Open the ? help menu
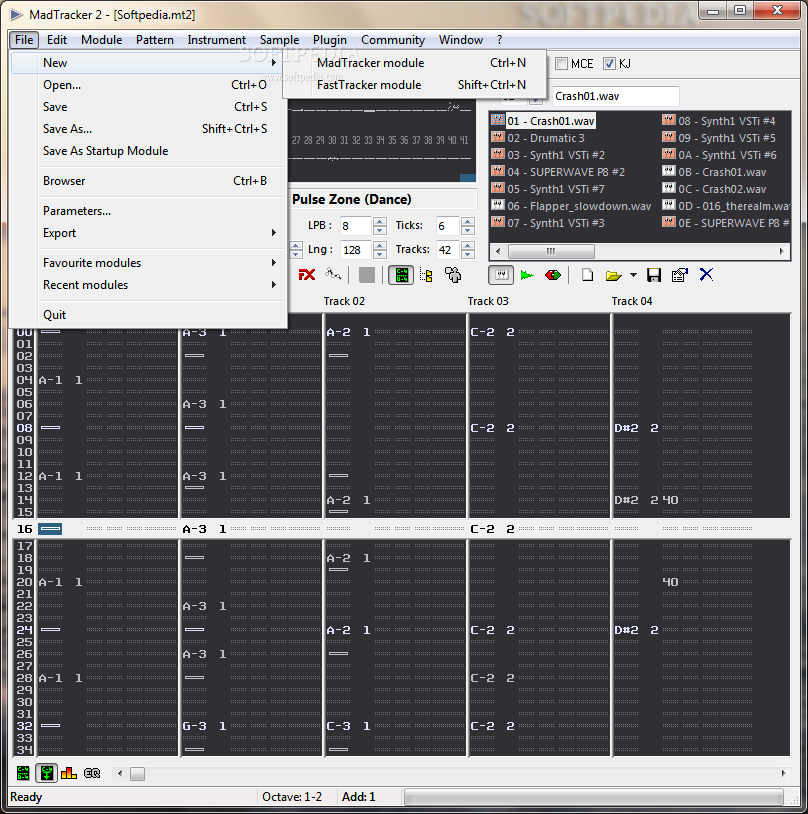The height and width of the screenshot is (814, 808). [x=500, y=40]
